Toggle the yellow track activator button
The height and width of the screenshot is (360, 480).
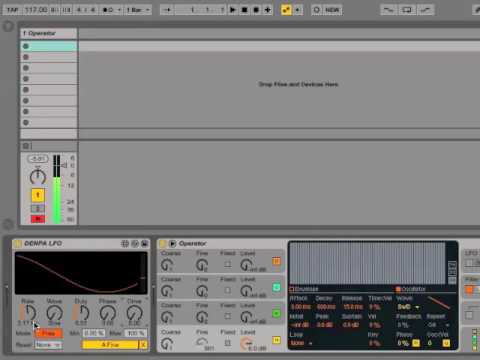click(x=38, y=195)
